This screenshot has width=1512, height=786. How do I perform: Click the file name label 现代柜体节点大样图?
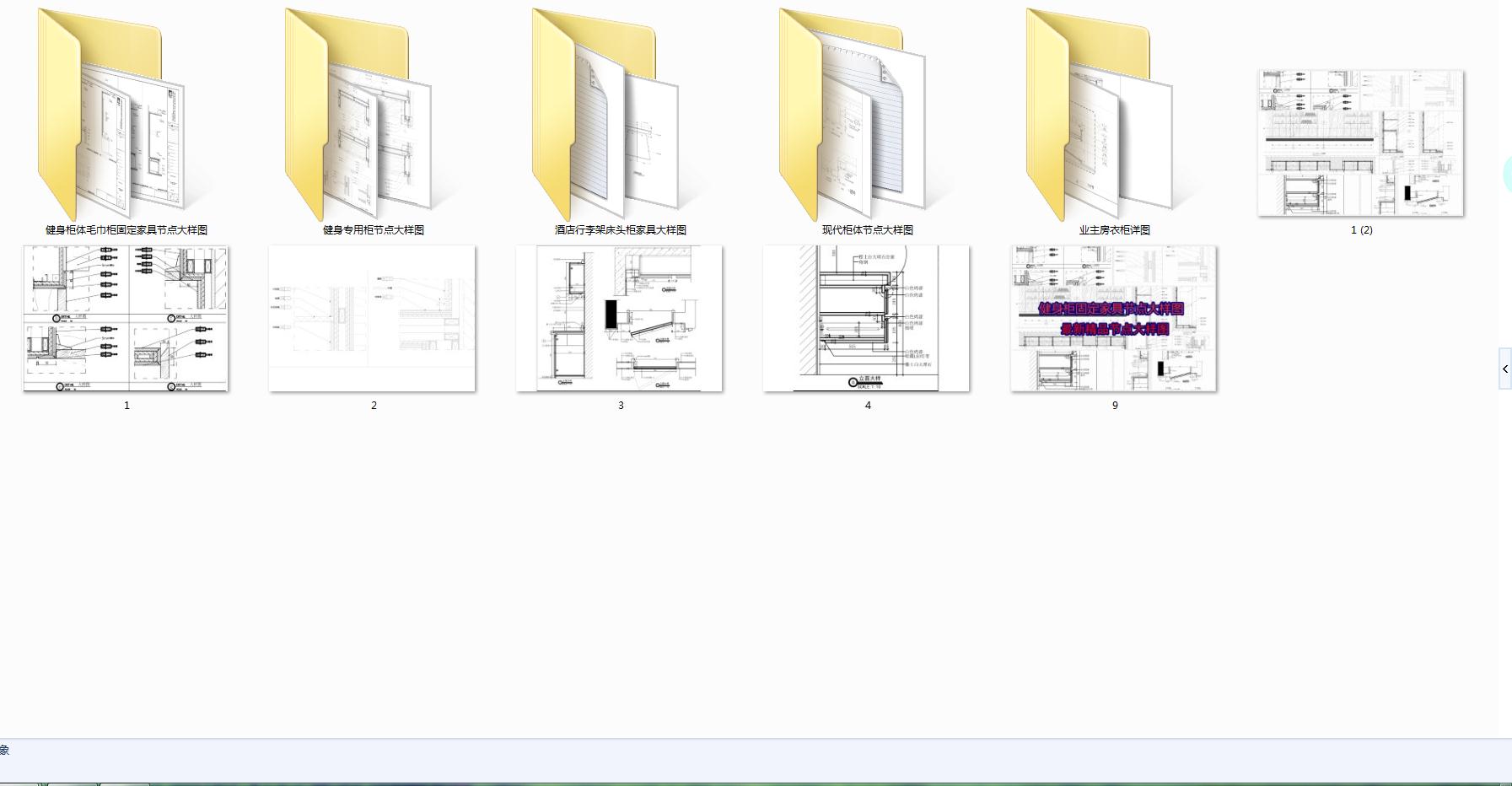pos(868,229)
